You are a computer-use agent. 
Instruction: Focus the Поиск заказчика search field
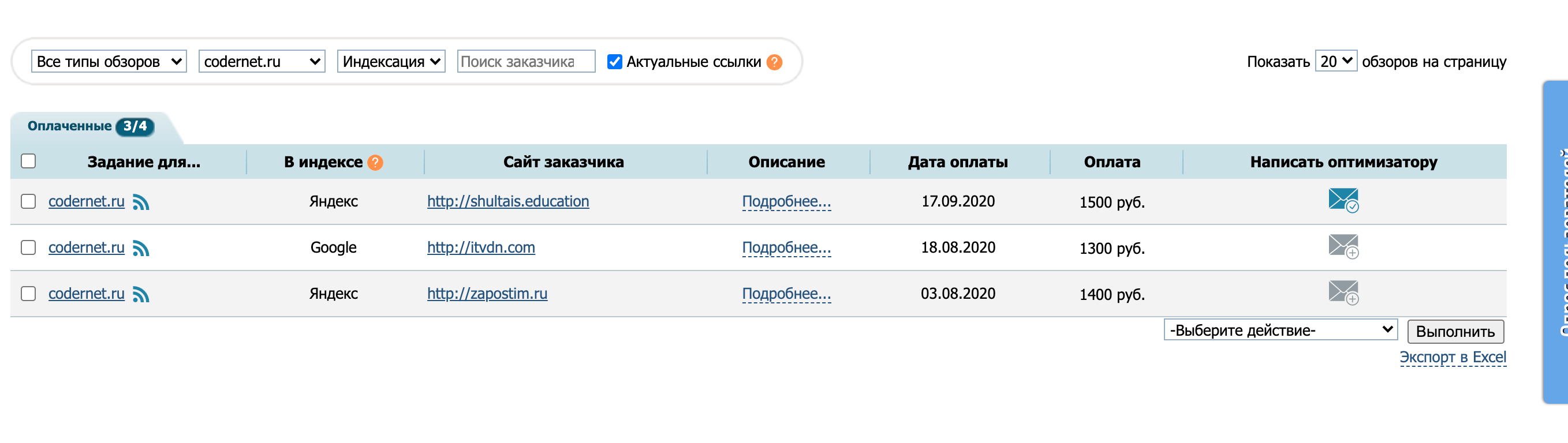tap(526, 62)
